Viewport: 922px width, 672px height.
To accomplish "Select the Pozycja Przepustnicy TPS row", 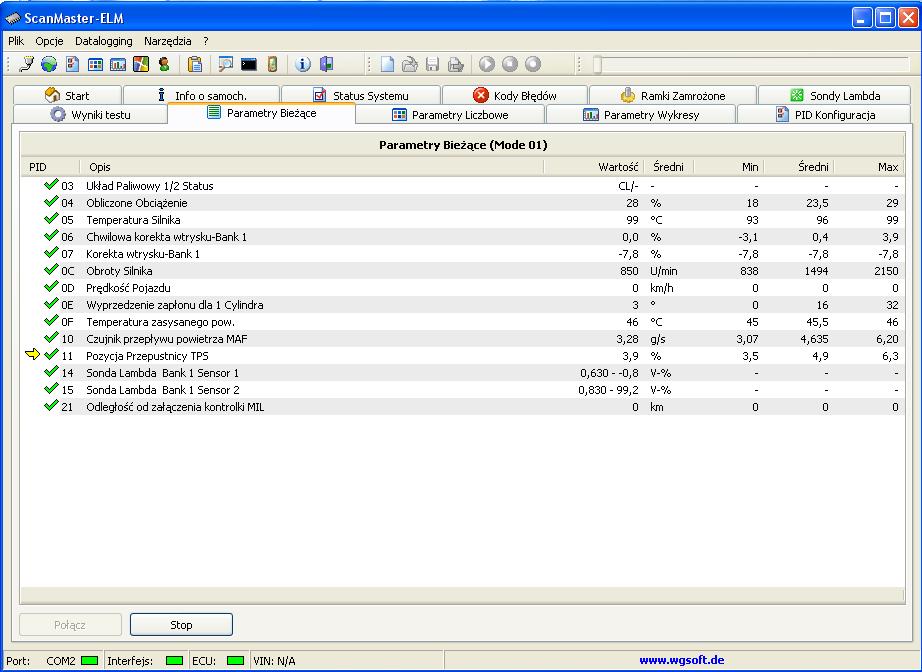I will point(463,356).
